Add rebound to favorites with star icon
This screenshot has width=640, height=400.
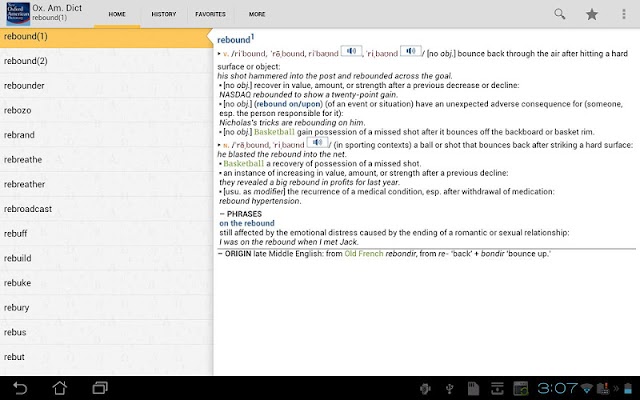click(591, 14)
